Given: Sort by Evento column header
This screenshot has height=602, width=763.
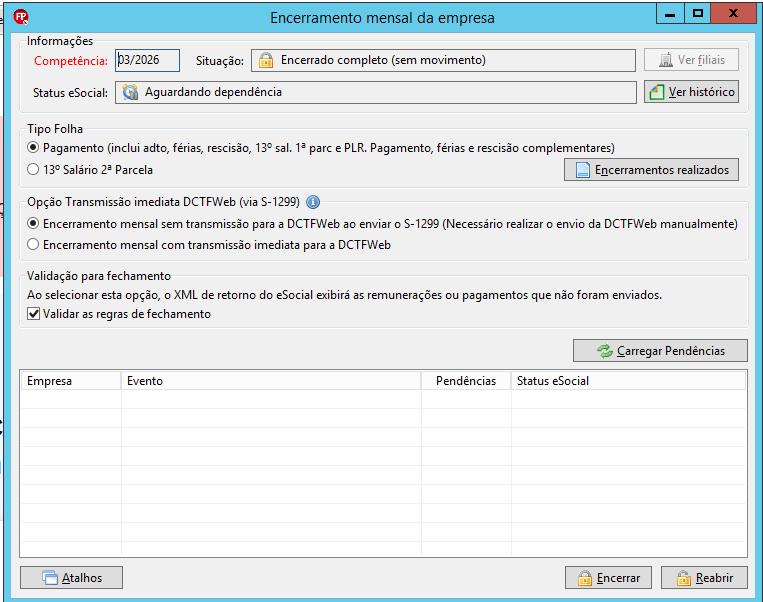Looking at the screenshot, I should [271, 381].
